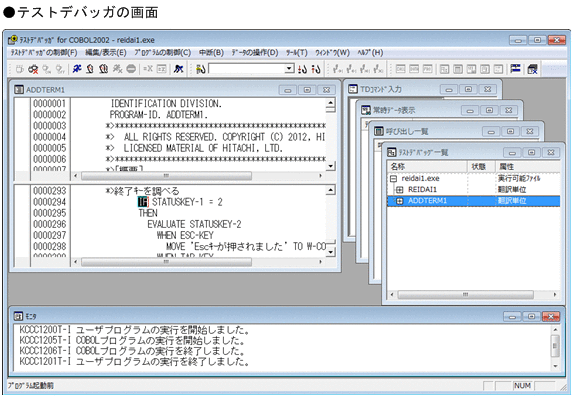The height and width of the screenshot is (399, 575).
Task: Click 'EVALUATE STATUSKEY-2' source line
Action: point(194,224)
